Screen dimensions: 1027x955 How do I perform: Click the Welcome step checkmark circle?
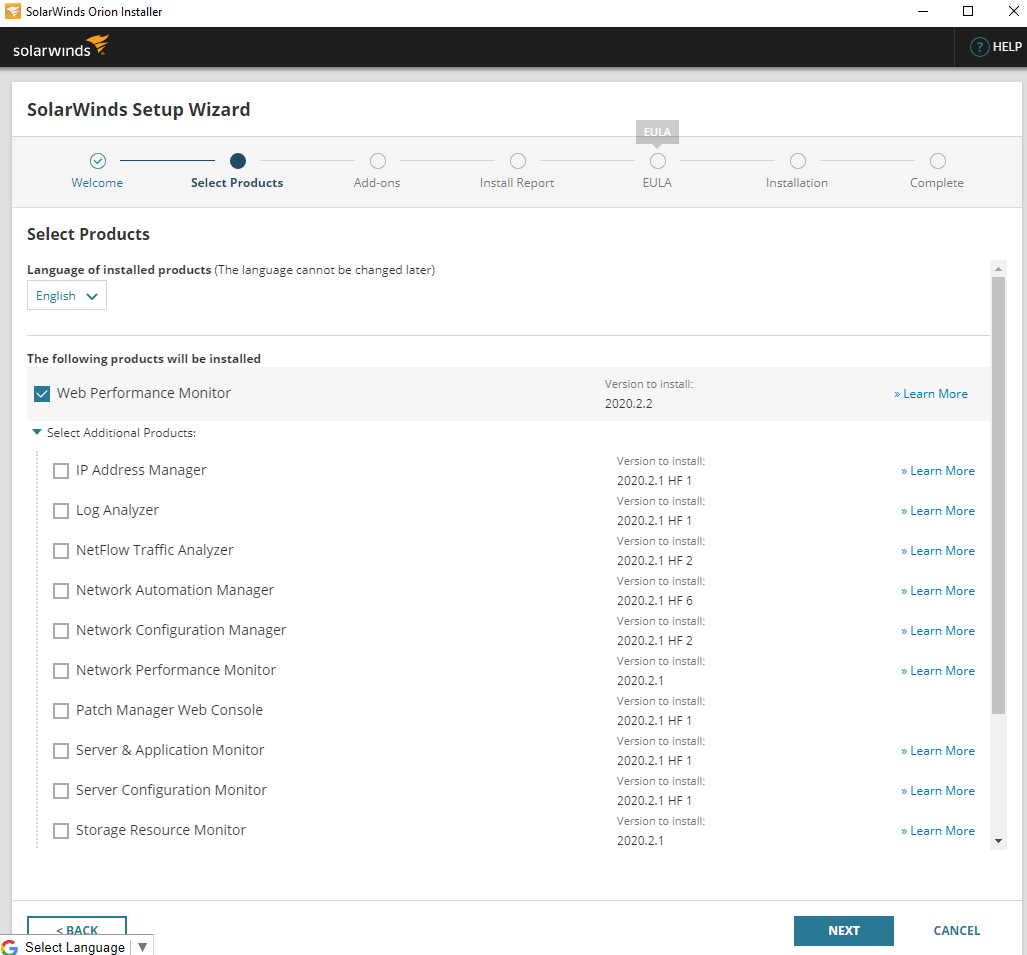pos(98,160)
